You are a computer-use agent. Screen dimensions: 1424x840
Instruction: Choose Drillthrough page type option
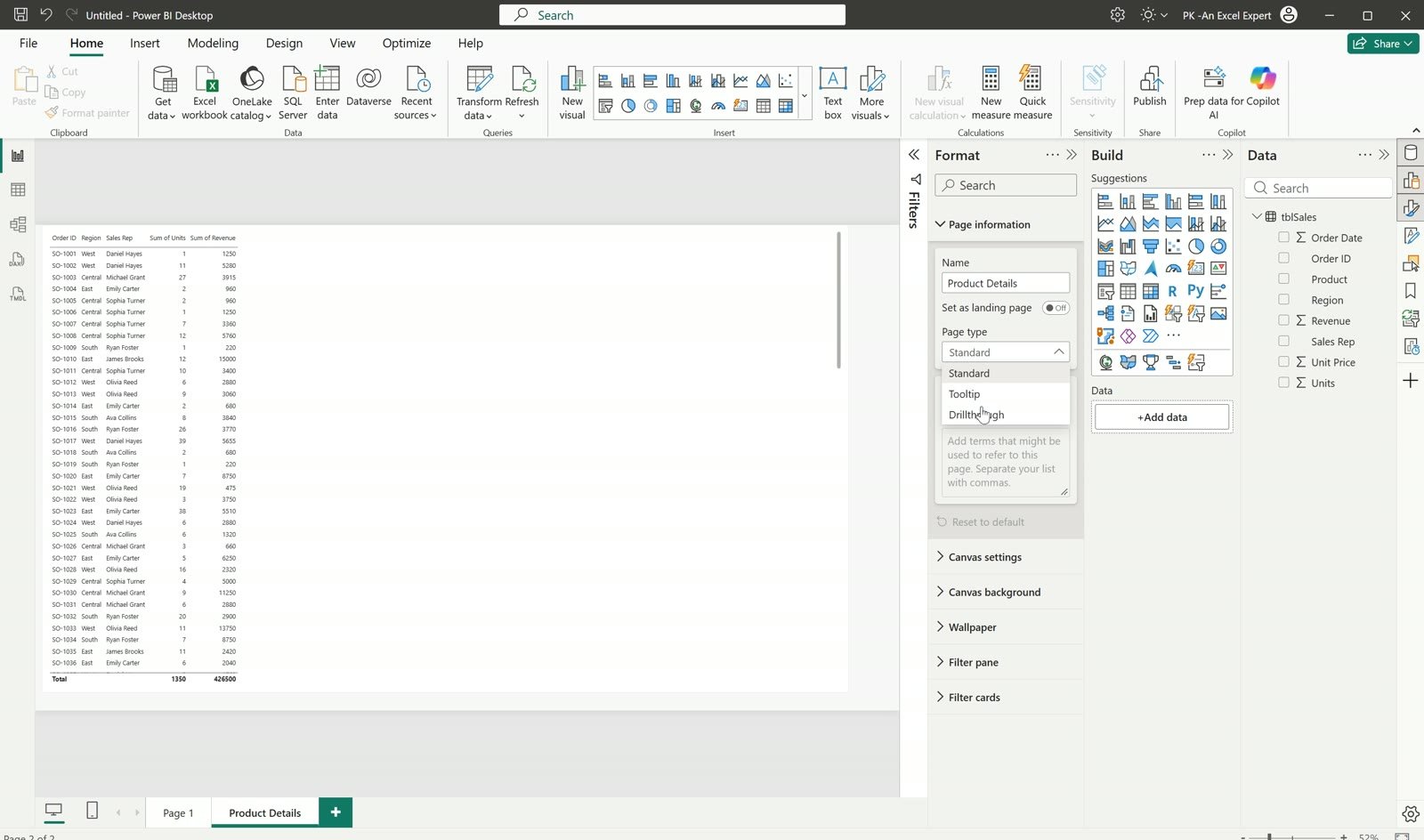pyautogui.click(x=1006, y=415)
